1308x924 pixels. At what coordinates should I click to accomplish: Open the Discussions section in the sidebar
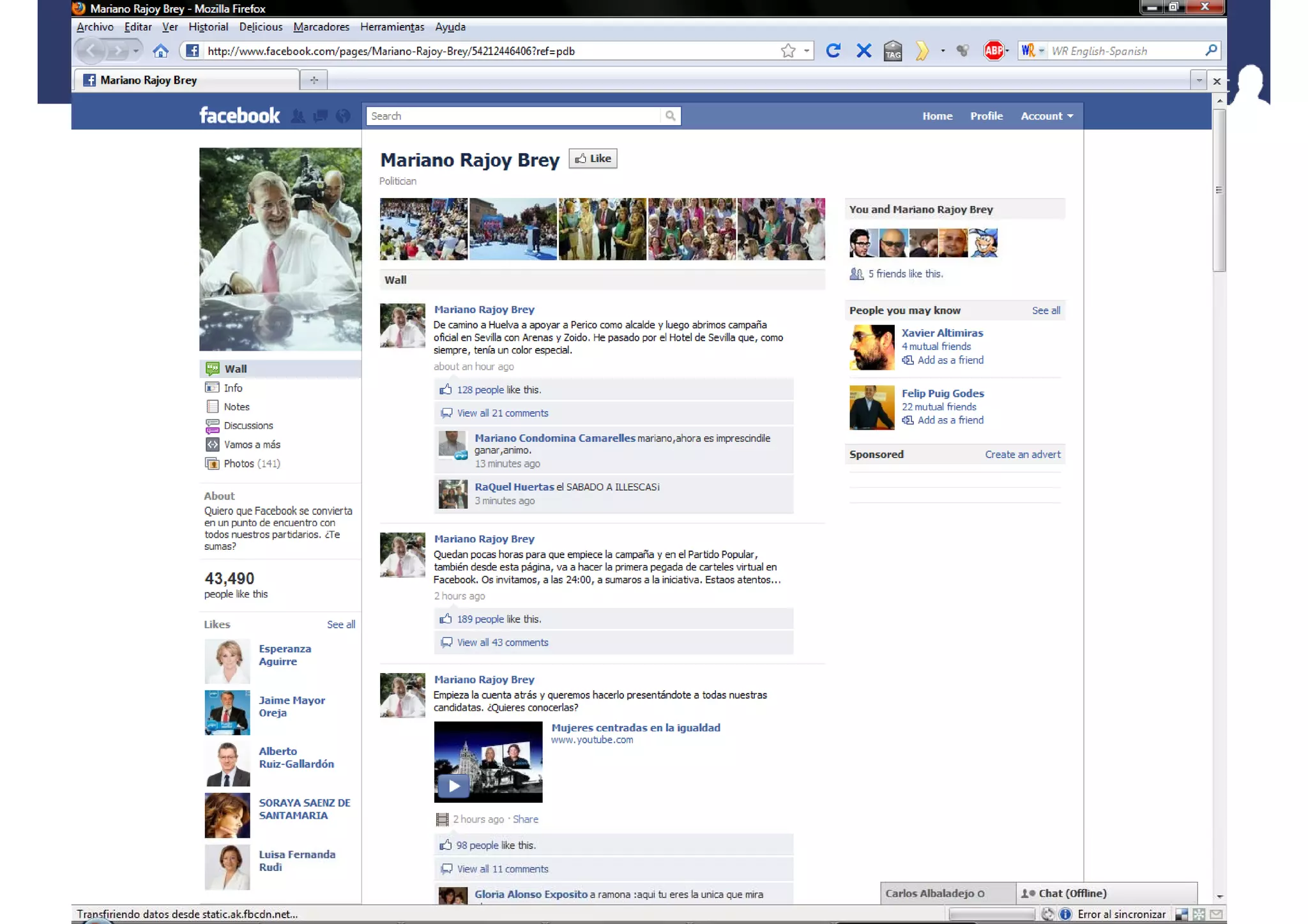pos(248,425)
